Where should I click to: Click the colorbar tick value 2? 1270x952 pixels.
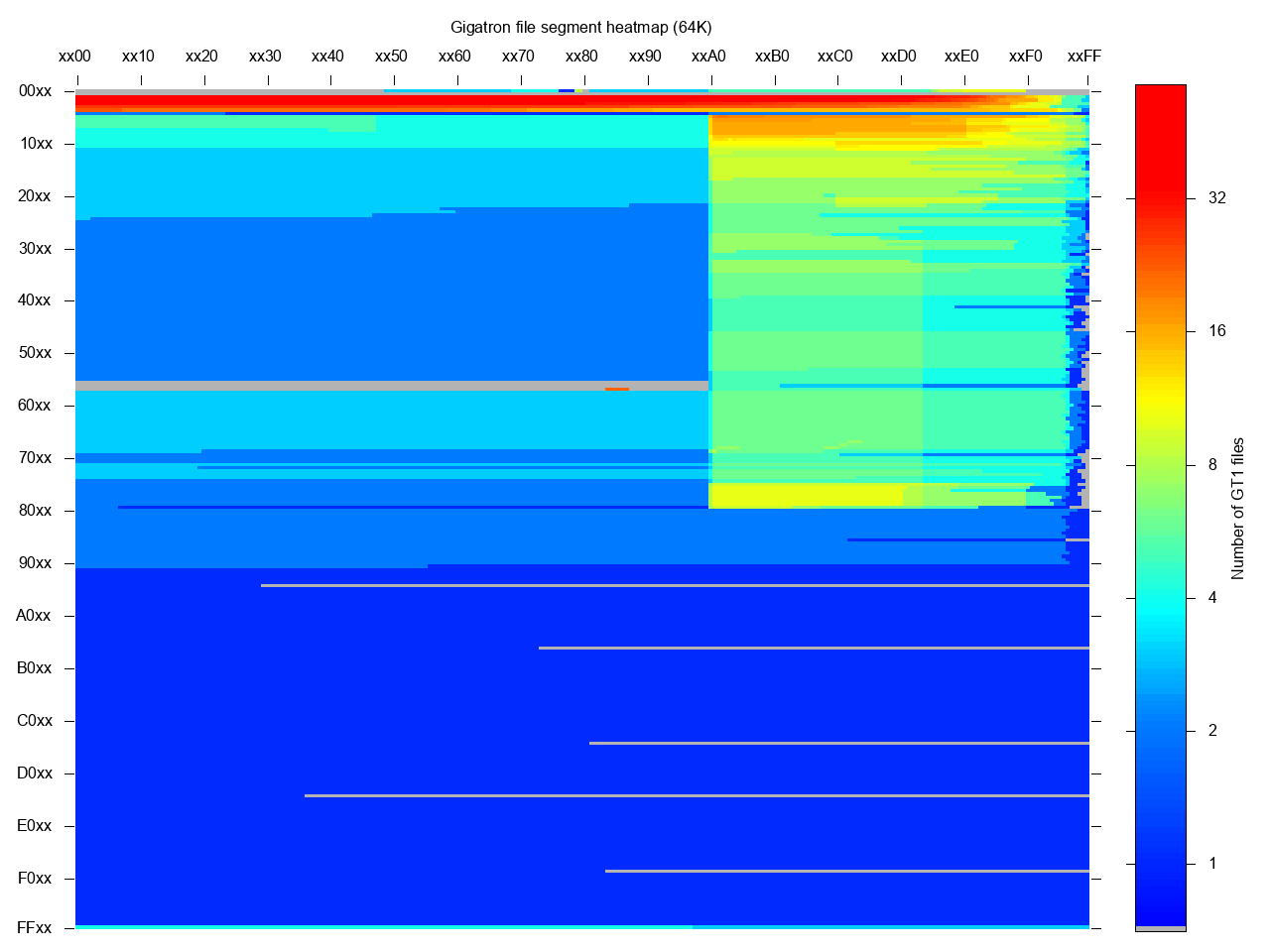1212,731
